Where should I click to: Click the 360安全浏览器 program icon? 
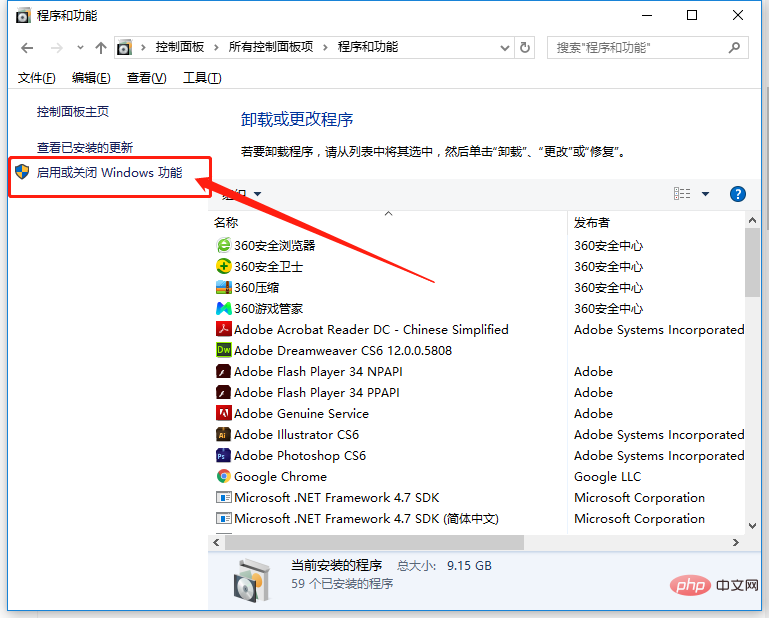click(x=224, y=245)
